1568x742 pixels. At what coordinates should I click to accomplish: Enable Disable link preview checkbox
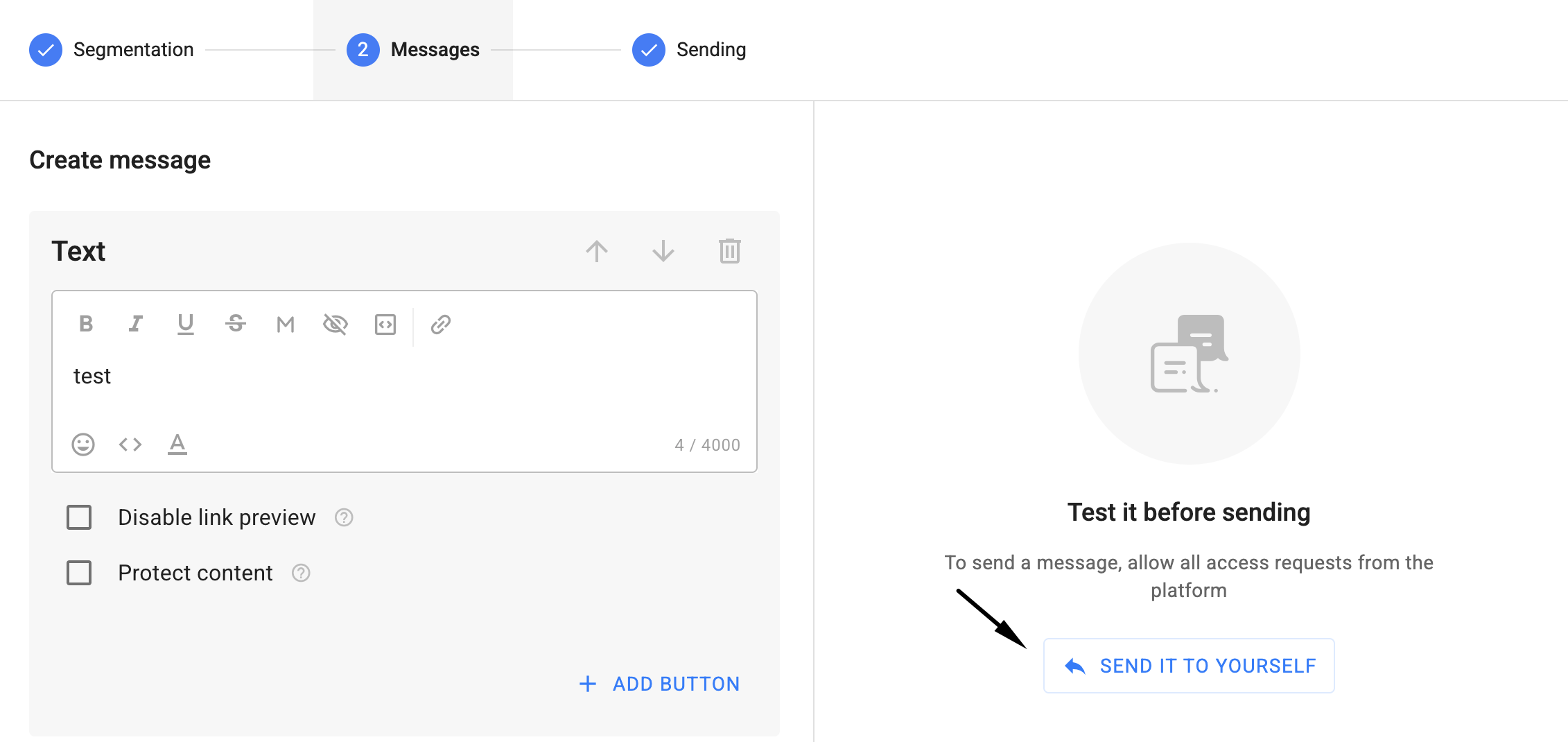(79, 517)
